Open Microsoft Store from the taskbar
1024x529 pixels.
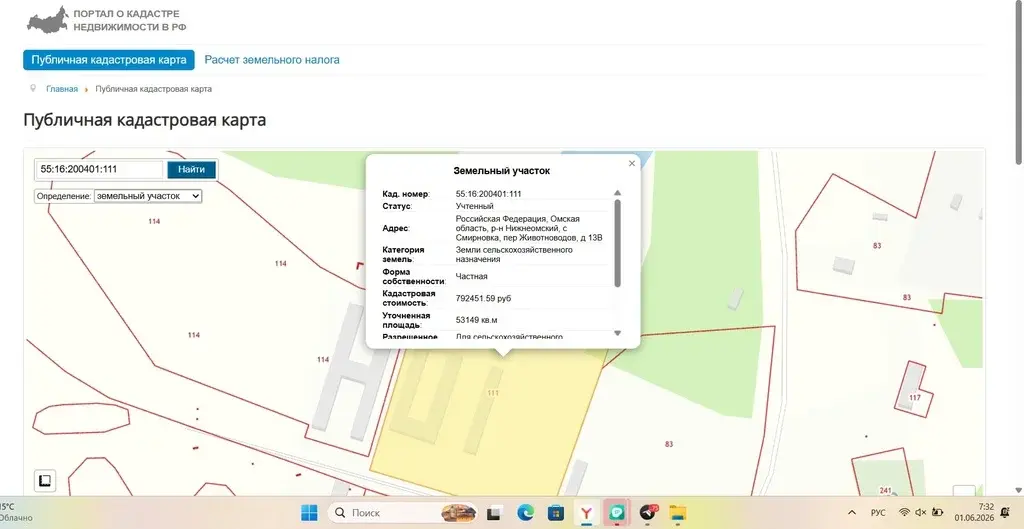point(556,513)
